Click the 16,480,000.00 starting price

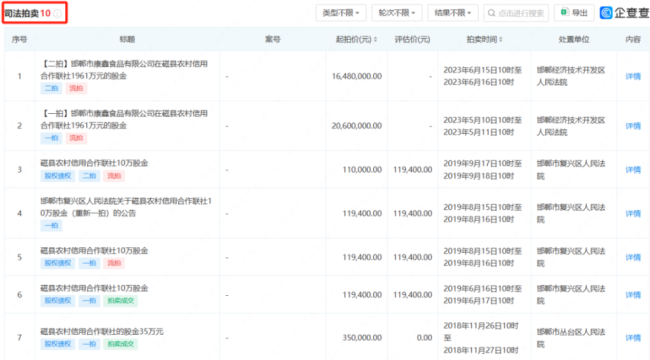click(357, 76)
